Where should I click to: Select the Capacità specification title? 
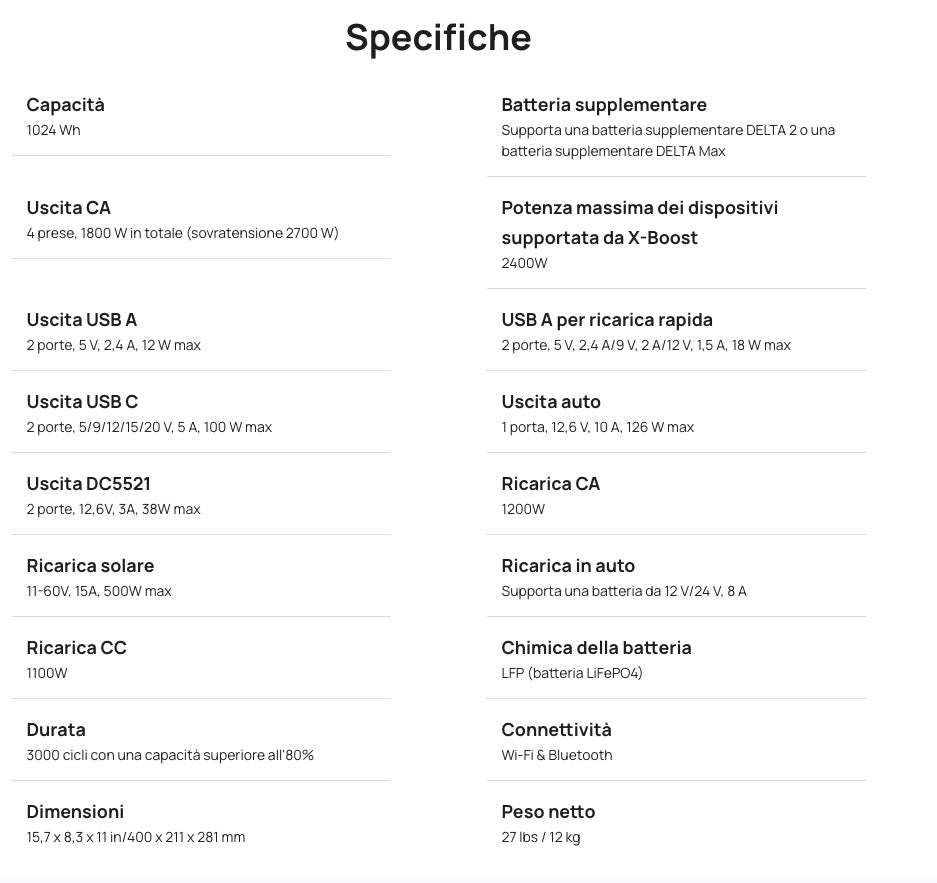pos(65,105)
